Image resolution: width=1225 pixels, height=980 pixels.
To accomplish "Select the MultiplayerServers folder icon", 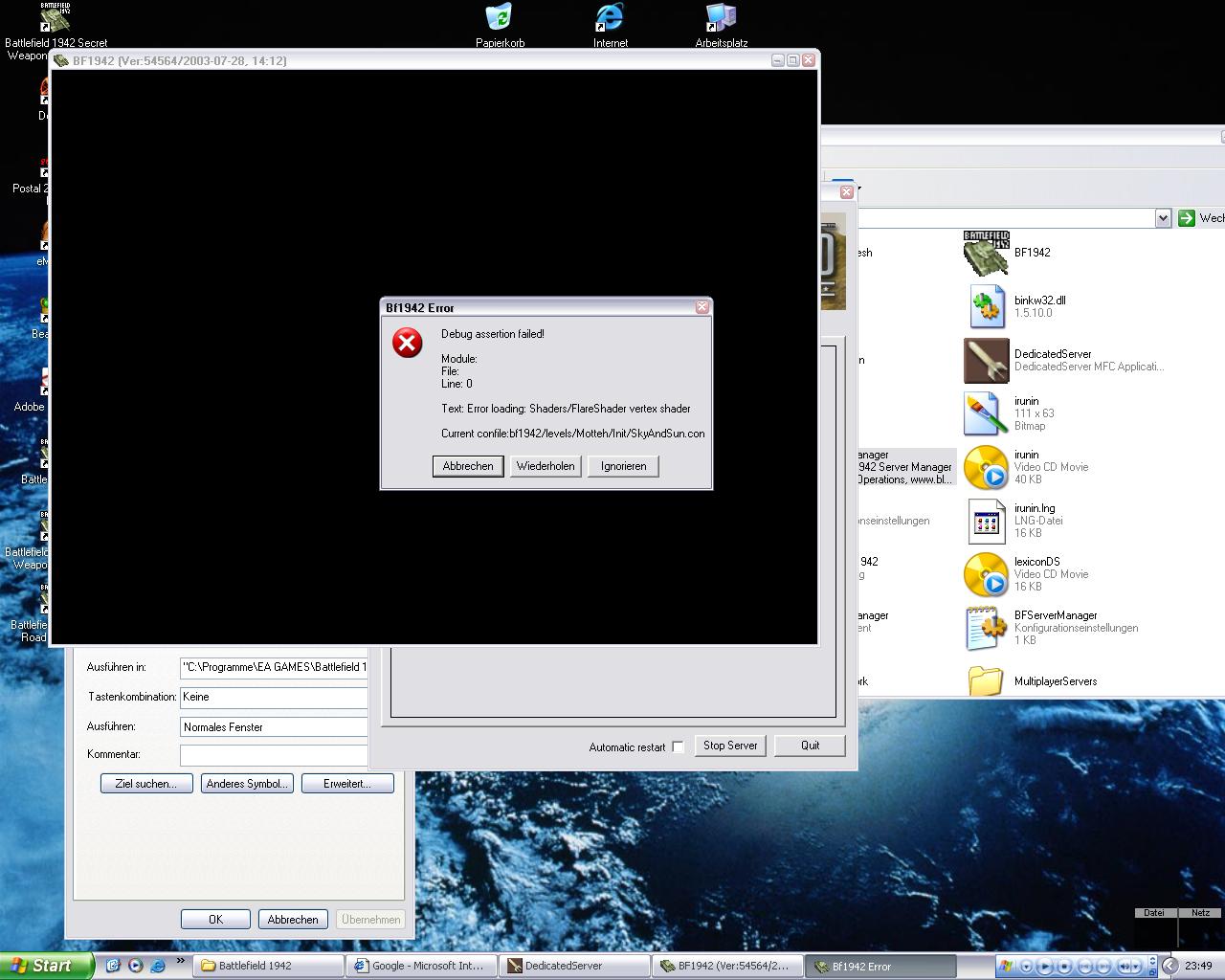I will click(x=986, y=680).
